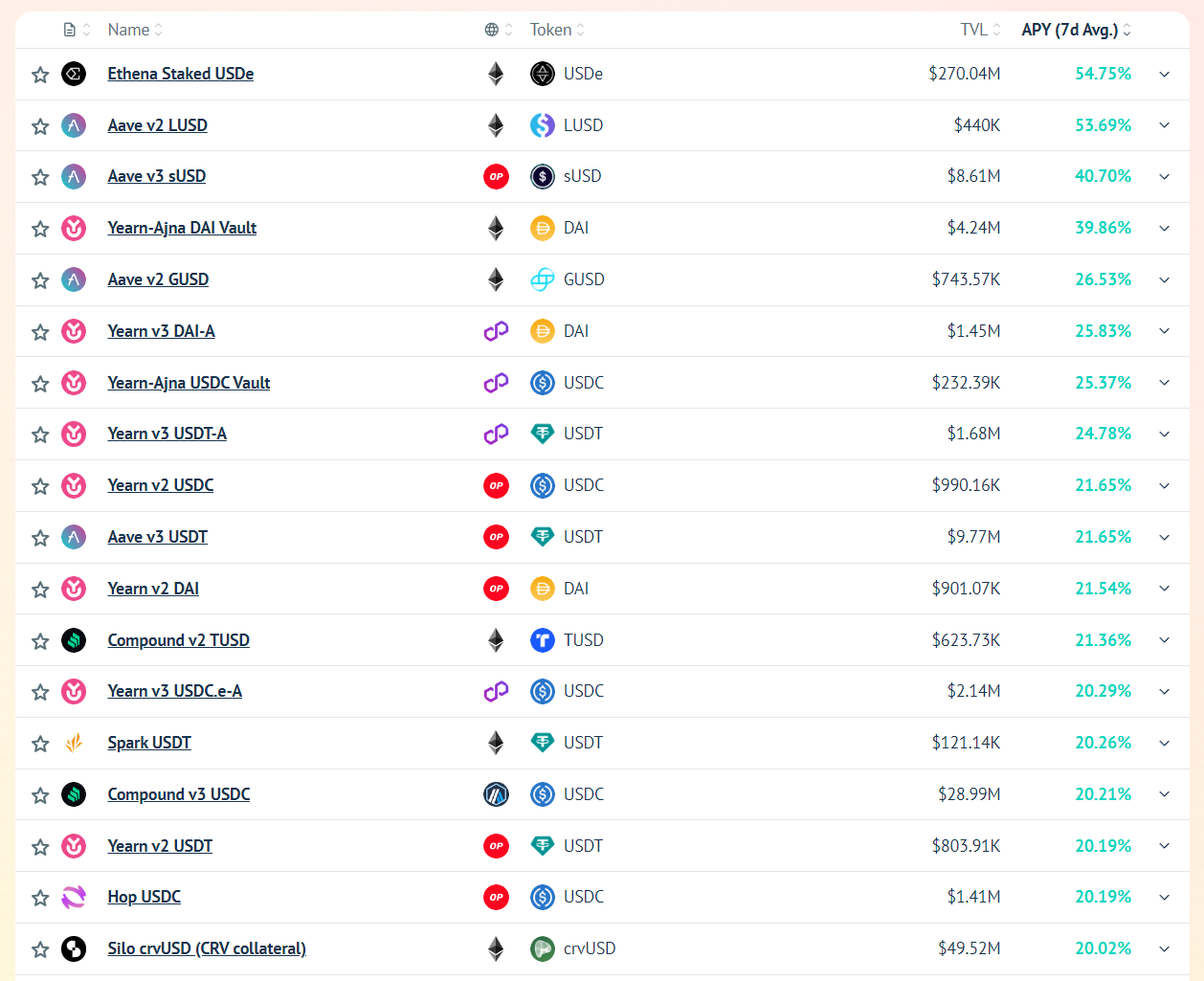
Task: Star the Spark USDT row
Action: click(40, 744)
